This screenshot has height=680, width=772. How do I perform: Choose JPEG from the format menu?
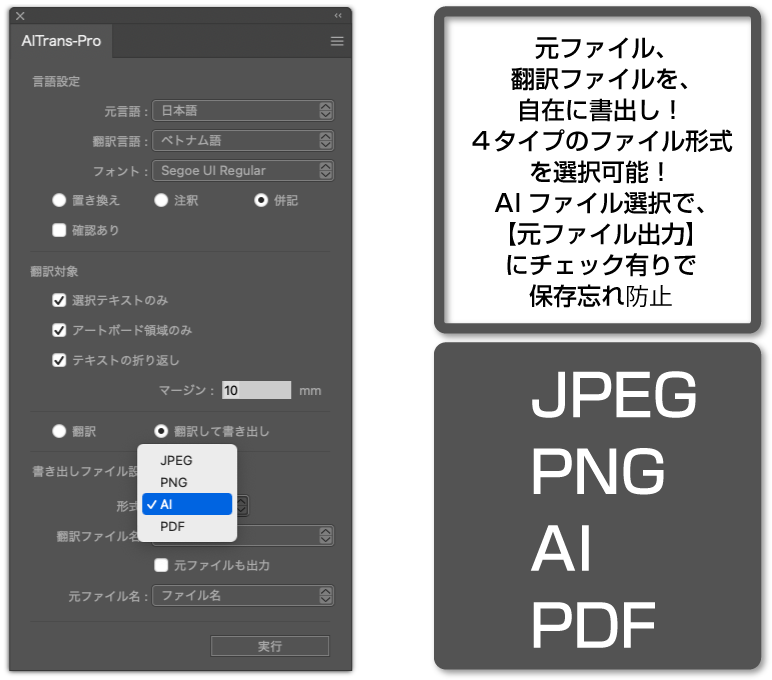coord(187,460)
